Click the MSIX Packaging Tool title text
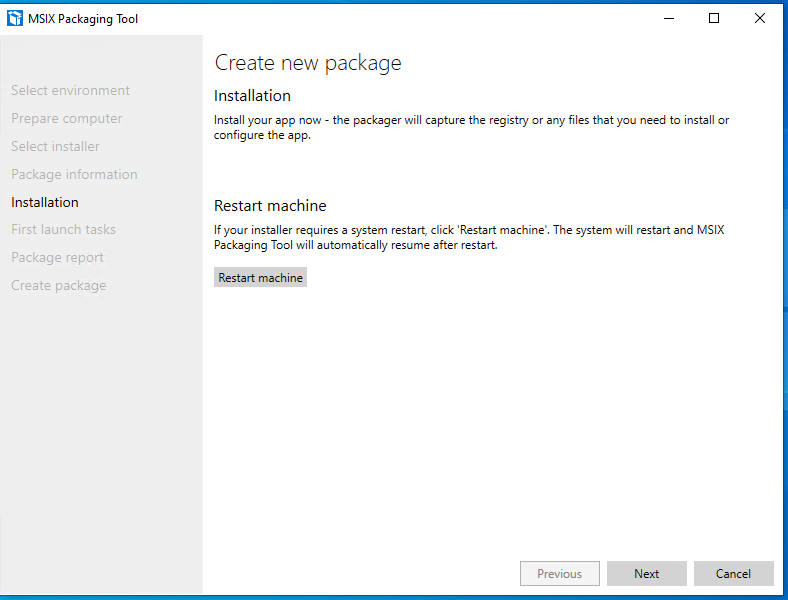Viewport: 788px width, 600px height. [x=83, y=19]
